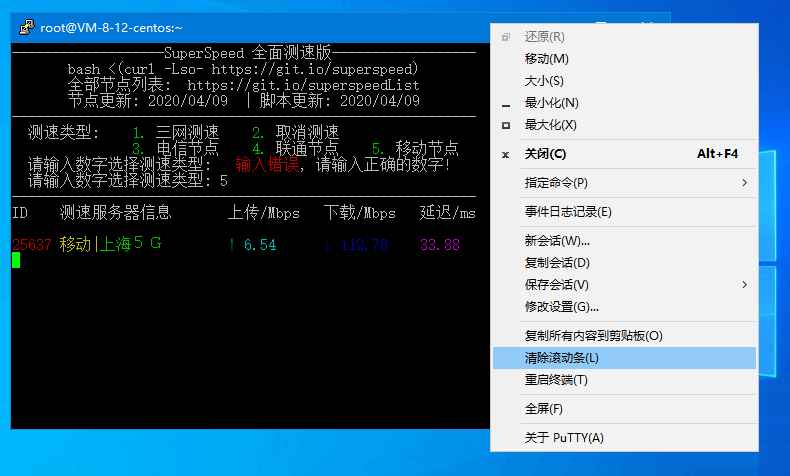Expand the 保存会话(V) submenu arrow

(744, 285)
